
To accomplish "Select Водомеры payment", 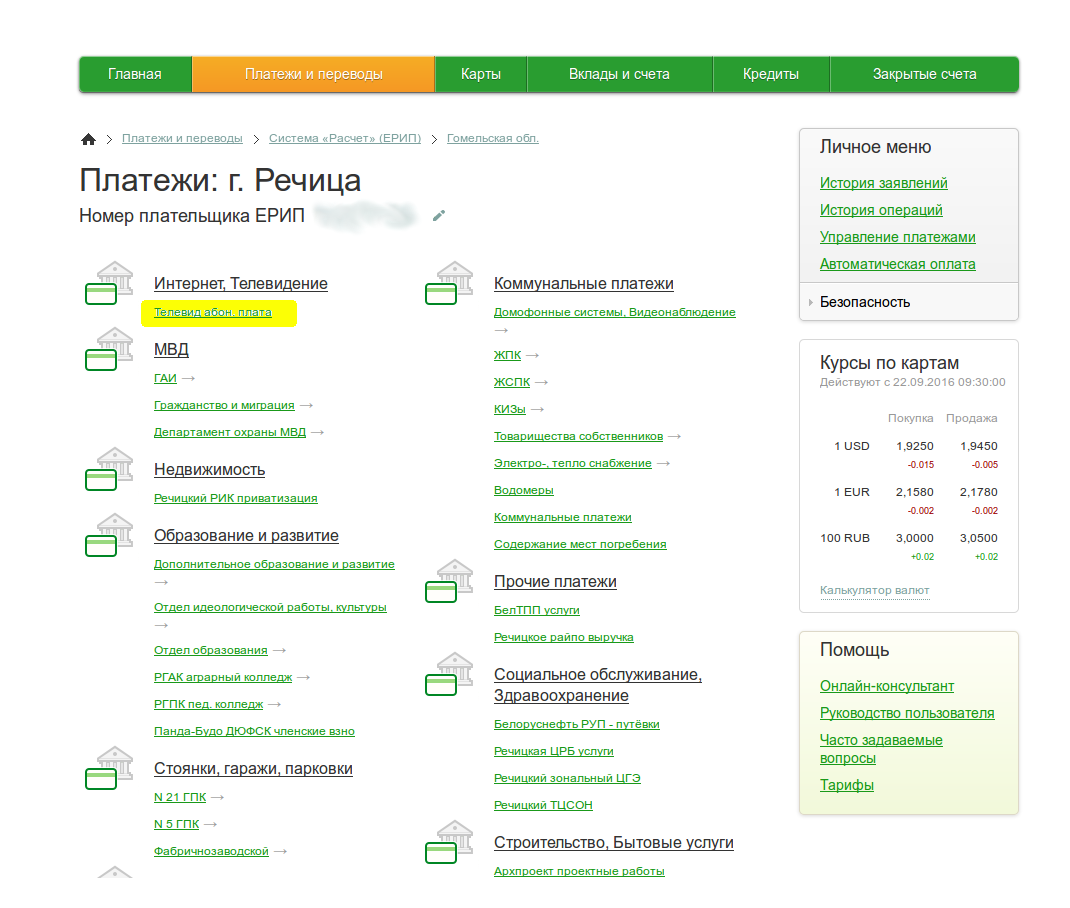I will point(524,490).
